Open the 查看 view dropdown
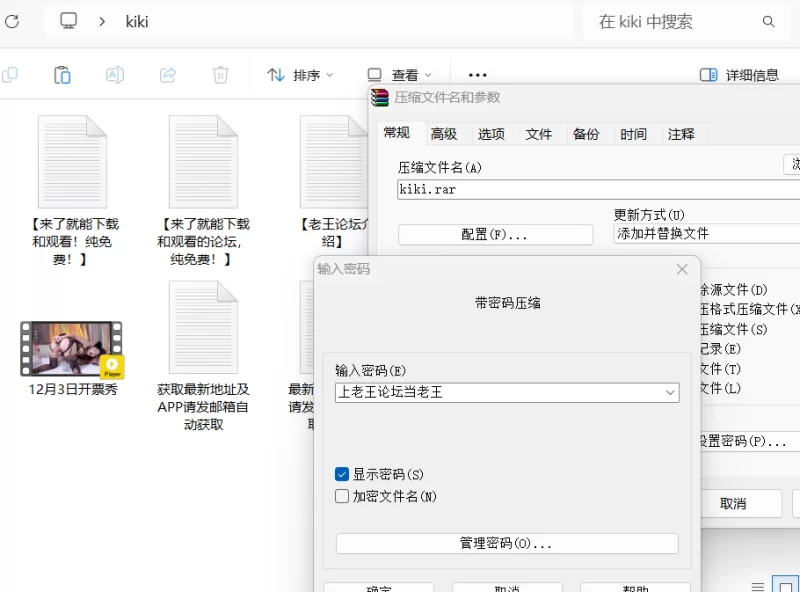The height and width of the screenshot is (592, 800). 399,75
